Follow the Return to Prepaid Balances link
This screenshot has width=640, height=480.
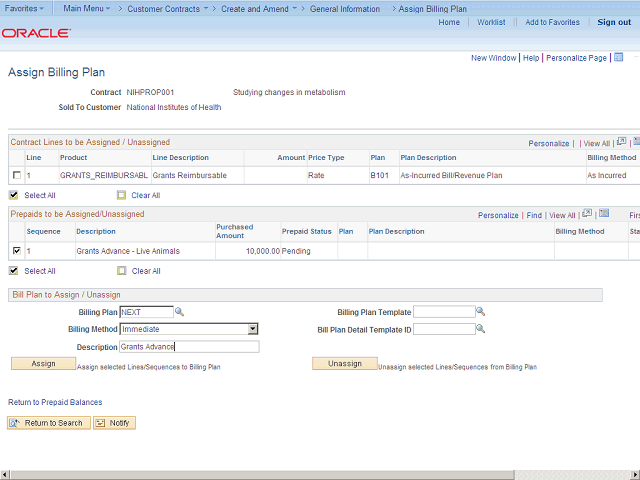(55, 402)
